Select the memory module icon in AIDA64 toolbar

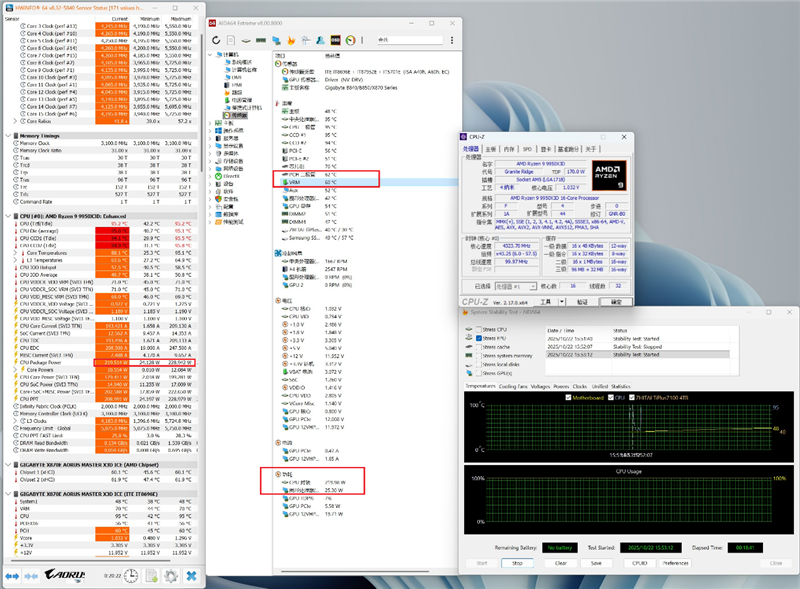point(259,41)
